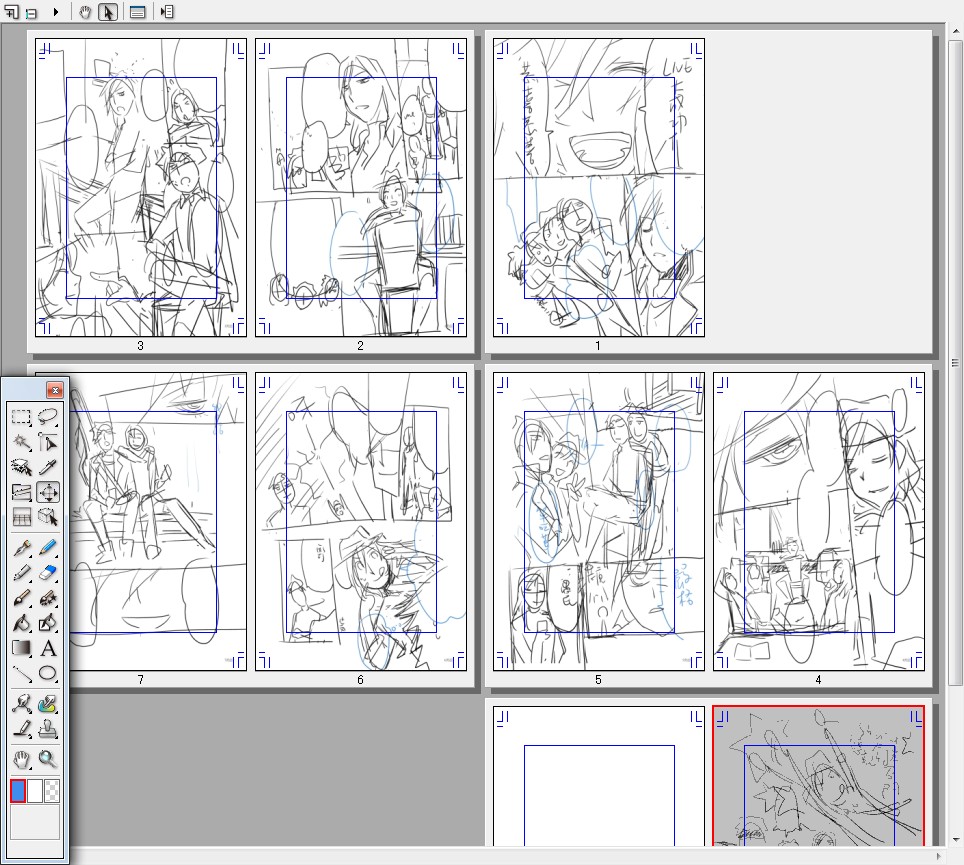The height and width of the screenshot is (865, 964).
Task: Activate the arrow pointer in top toolbar
Action: 108,12
